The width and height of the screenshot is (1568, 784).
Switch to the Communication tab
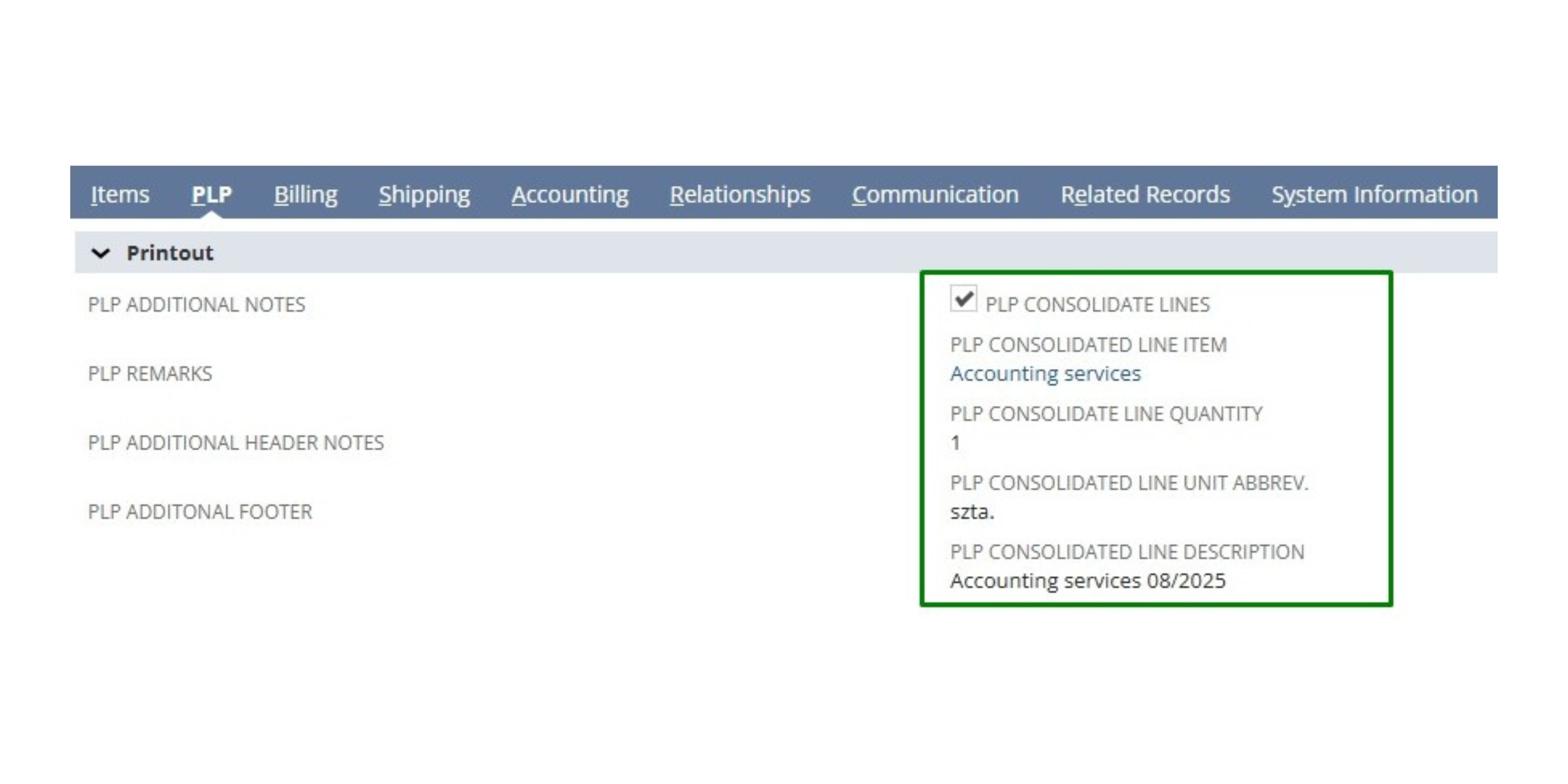[935, 195]
